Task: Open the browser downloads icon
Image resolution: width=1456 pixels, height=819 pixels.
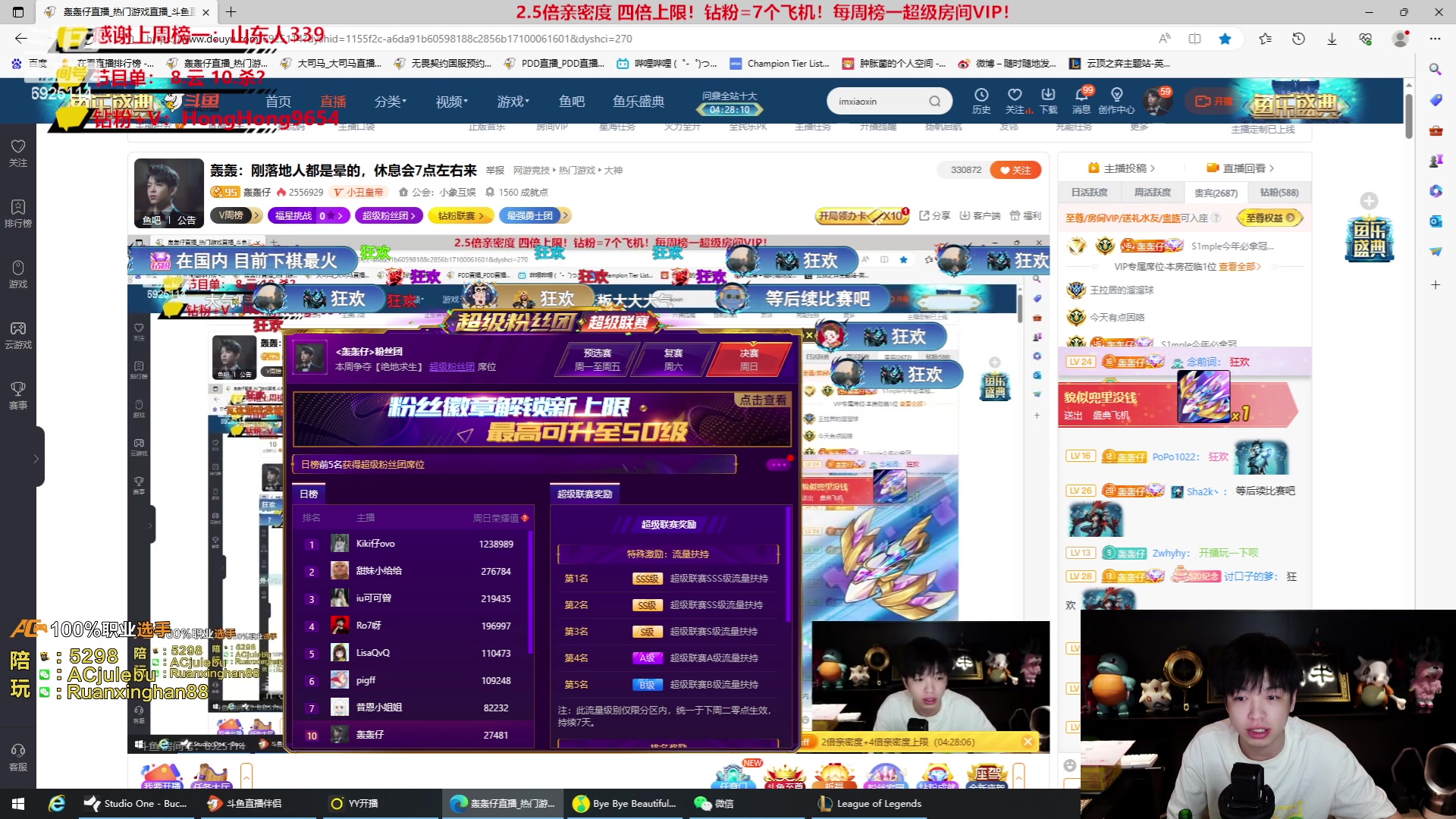Action: coord(1332,39)
